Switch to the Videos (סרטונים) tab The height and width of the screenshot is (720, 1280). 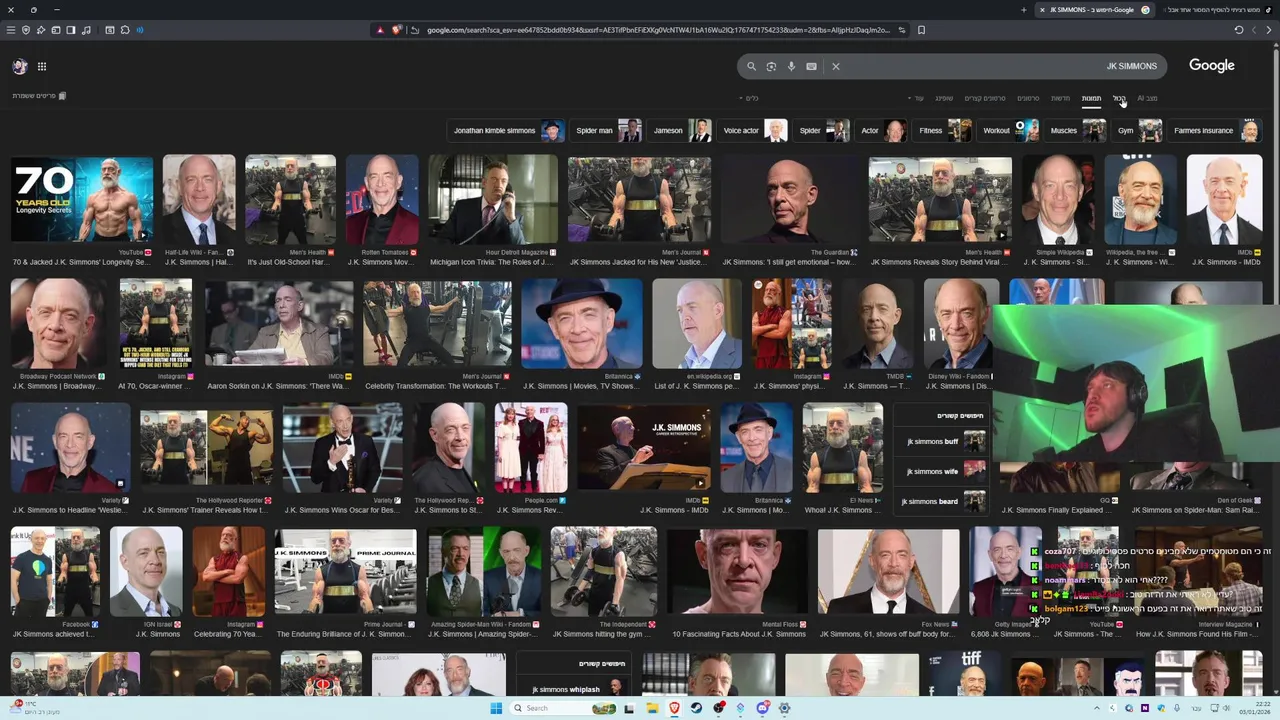(1028, 98)
